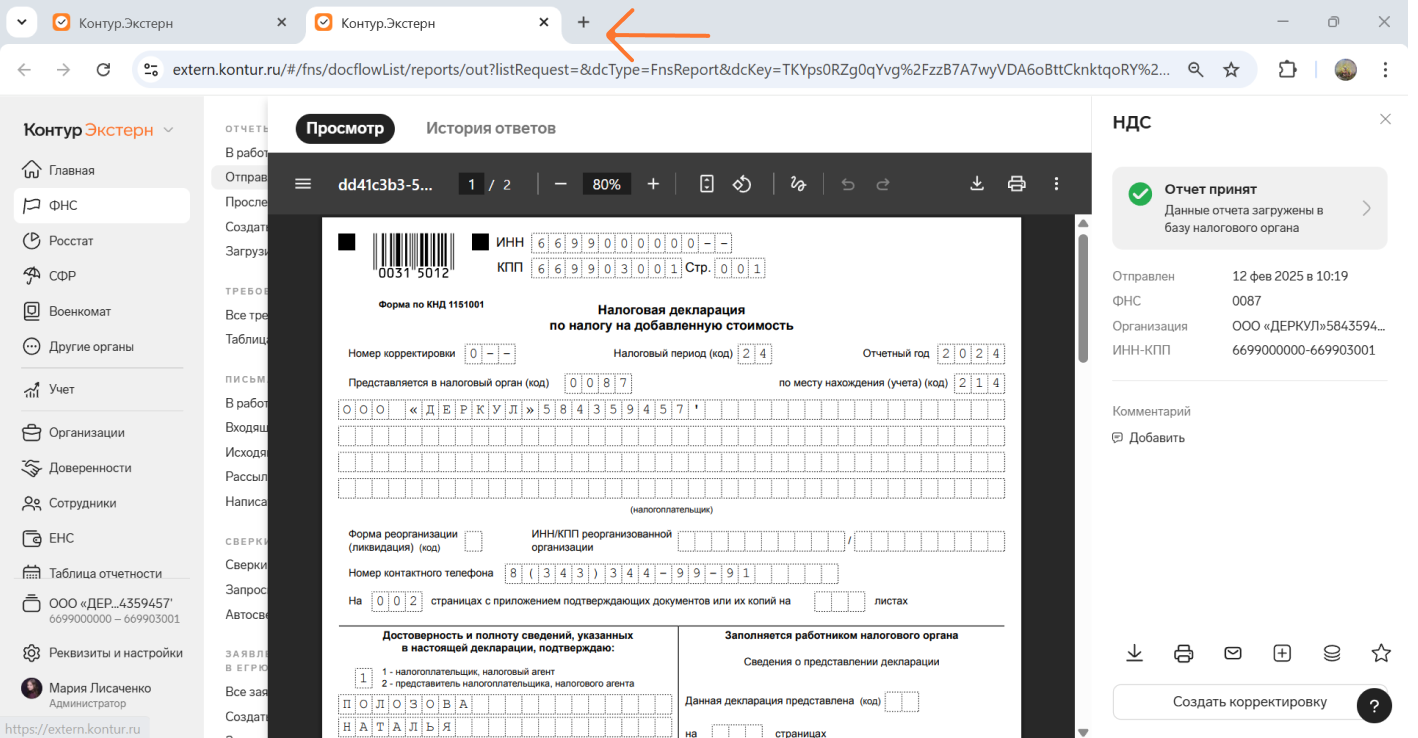Mark report as favorite star icon
The height and width of the screenshot is (738, 1418).
[1381, 653]
